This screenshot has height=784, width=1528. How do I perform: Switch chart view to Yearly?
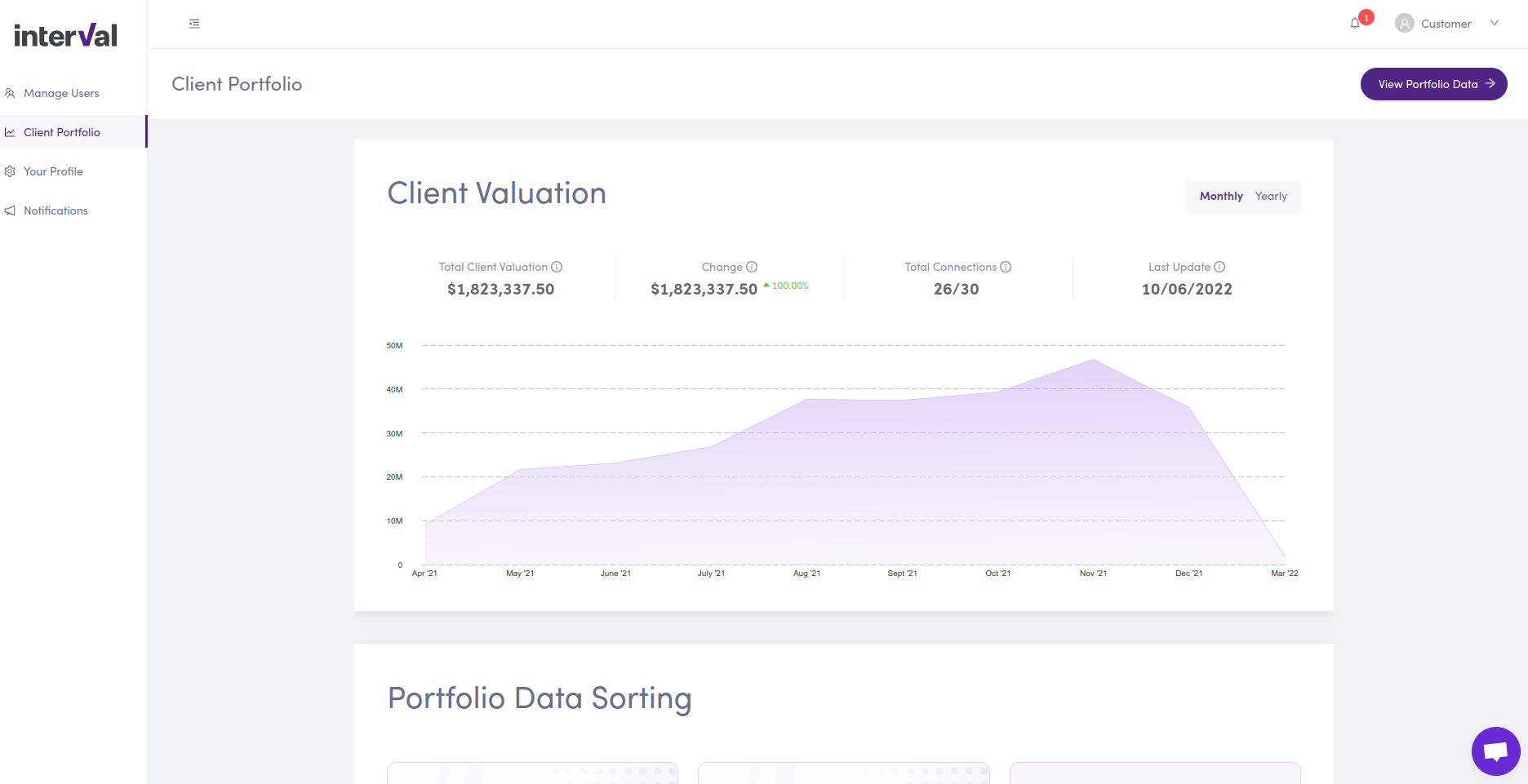tap(1271, 196)
